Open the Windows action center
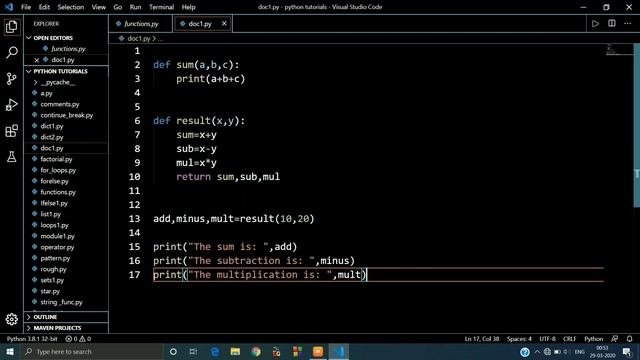Image resolution: width=640 pixels, height=360 pixels. click(627, 351)
